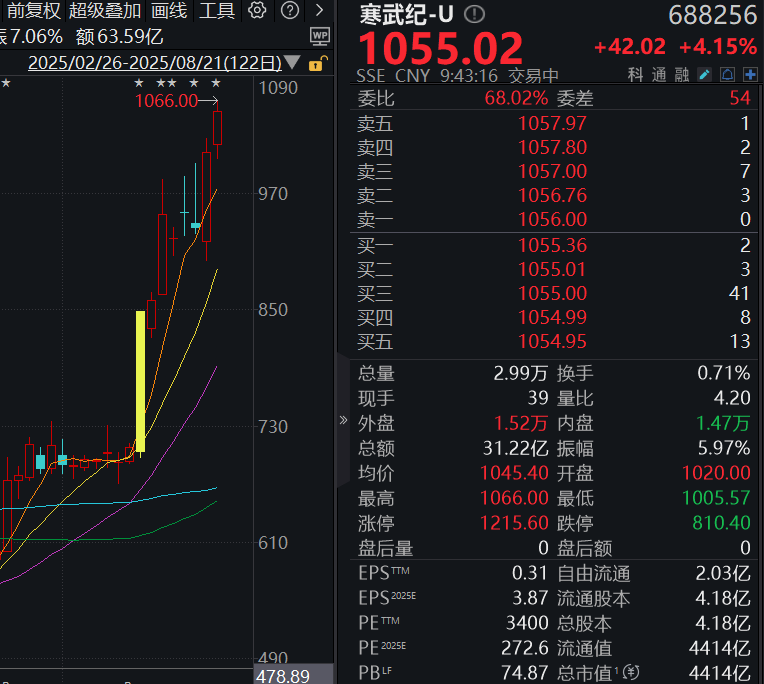Screen dimensions: 764x684
Task: Click the 科 tag label
Action: pos(635,75)
